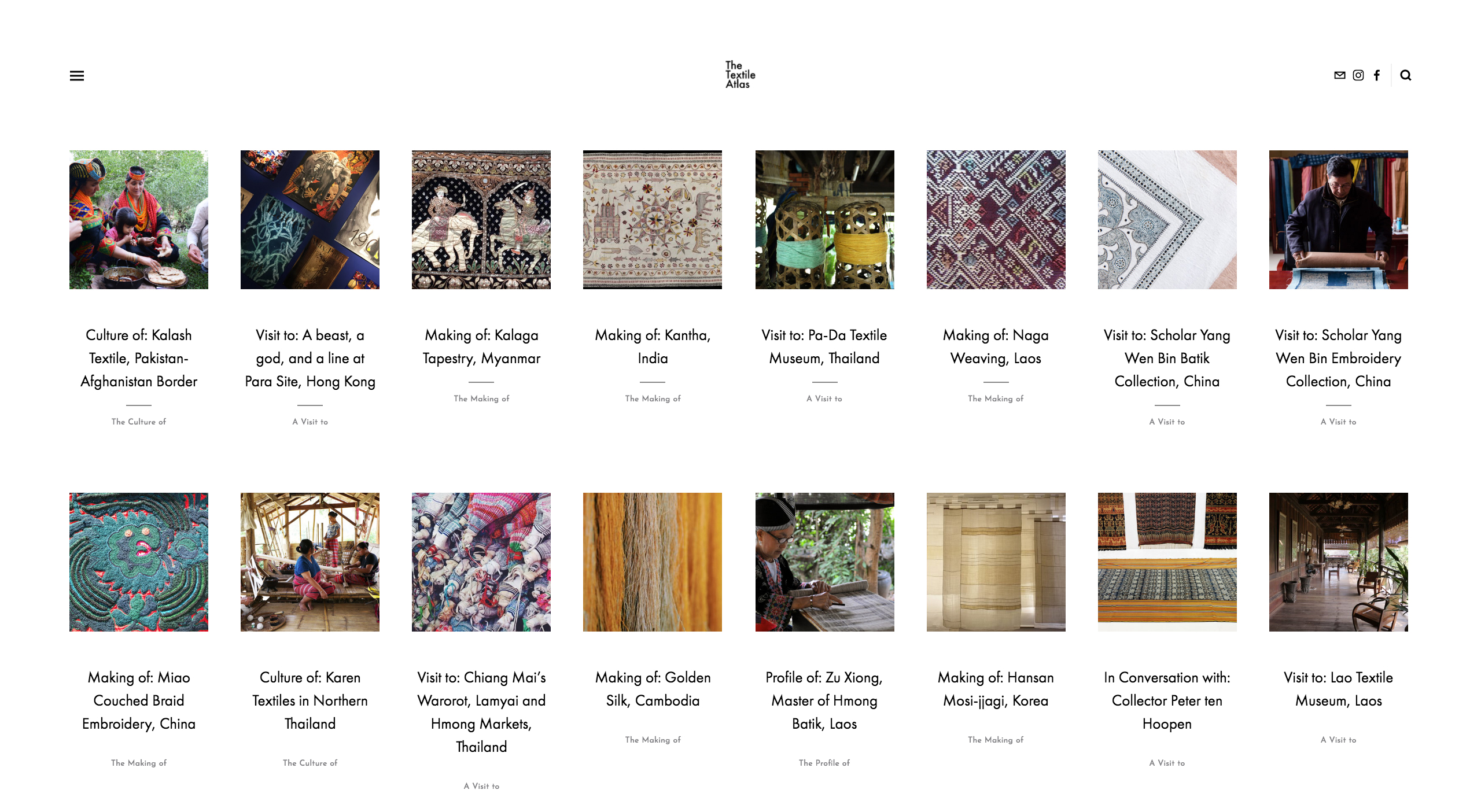This screenshot has width=1481, height=812.
Task: Select 'The Culture of' under Kalash Textile
Action: [x=139, y=422]
